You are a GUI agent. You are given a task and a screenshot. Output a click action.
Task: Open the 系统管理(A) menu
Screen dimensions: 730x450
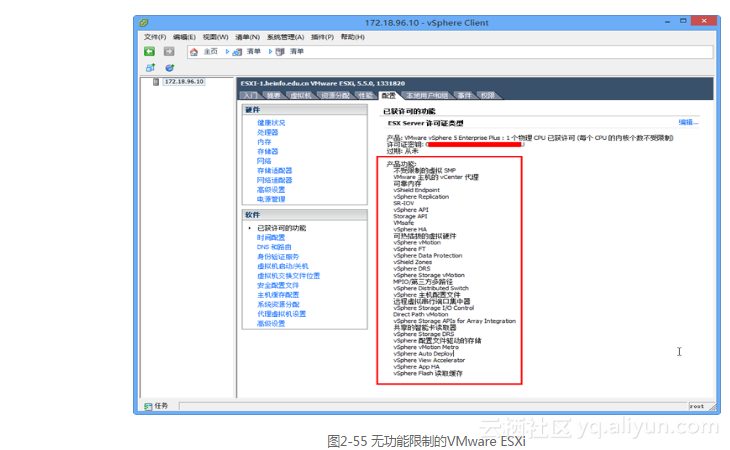tap(285, 37)
